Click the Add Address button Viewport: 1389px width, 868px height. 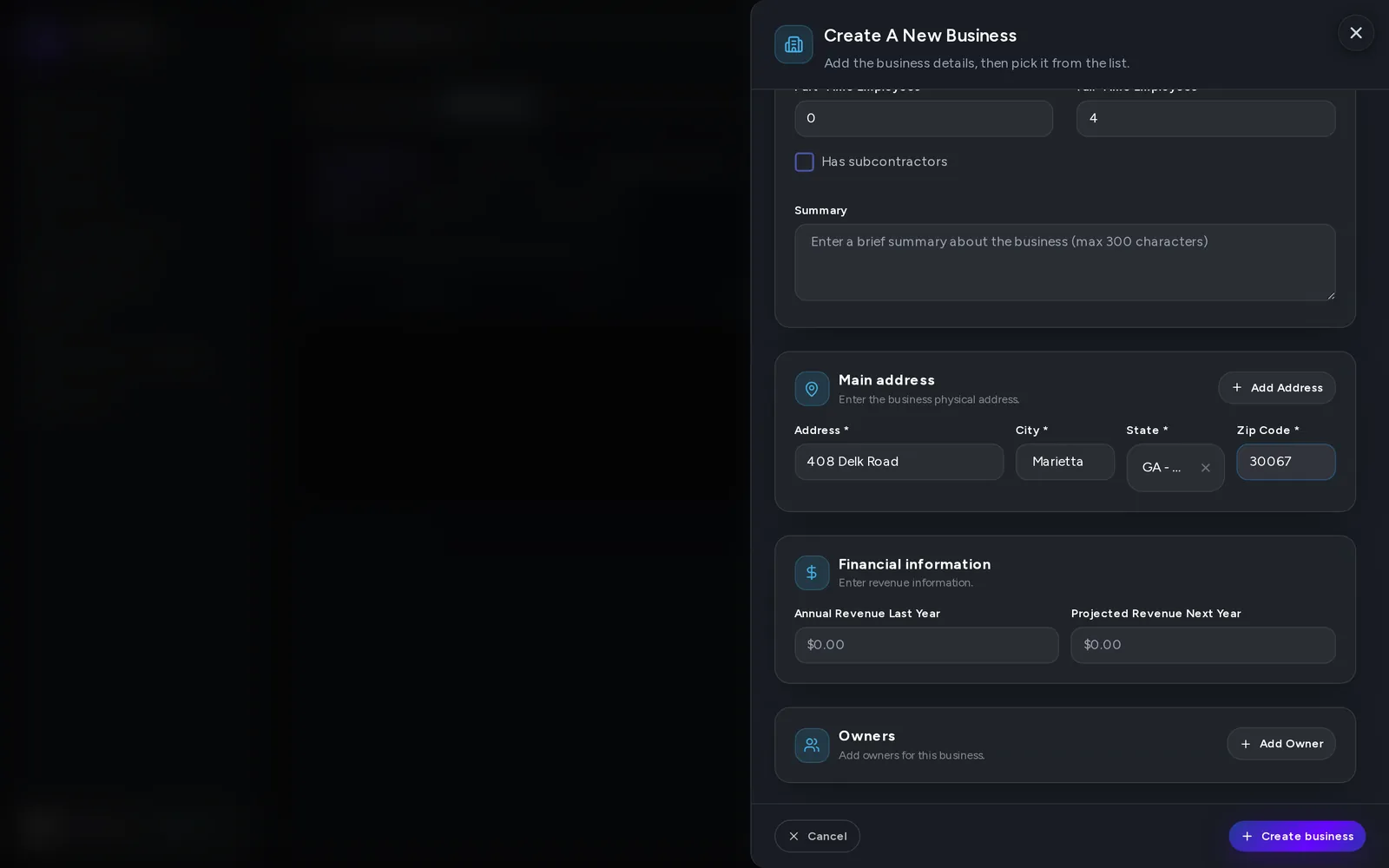coord(1276,388)
